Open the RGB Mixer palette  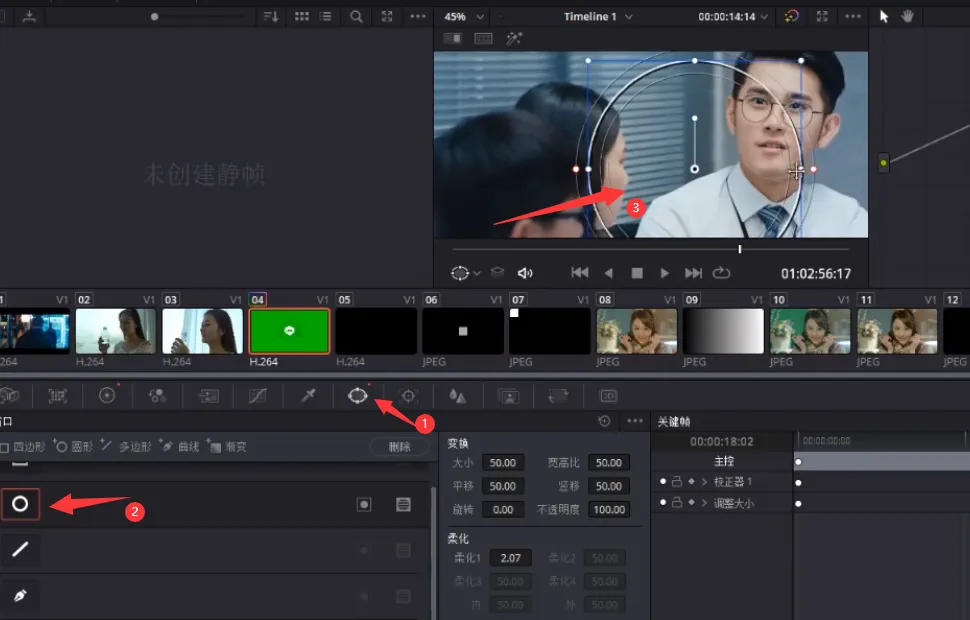[x=157, y=396]
